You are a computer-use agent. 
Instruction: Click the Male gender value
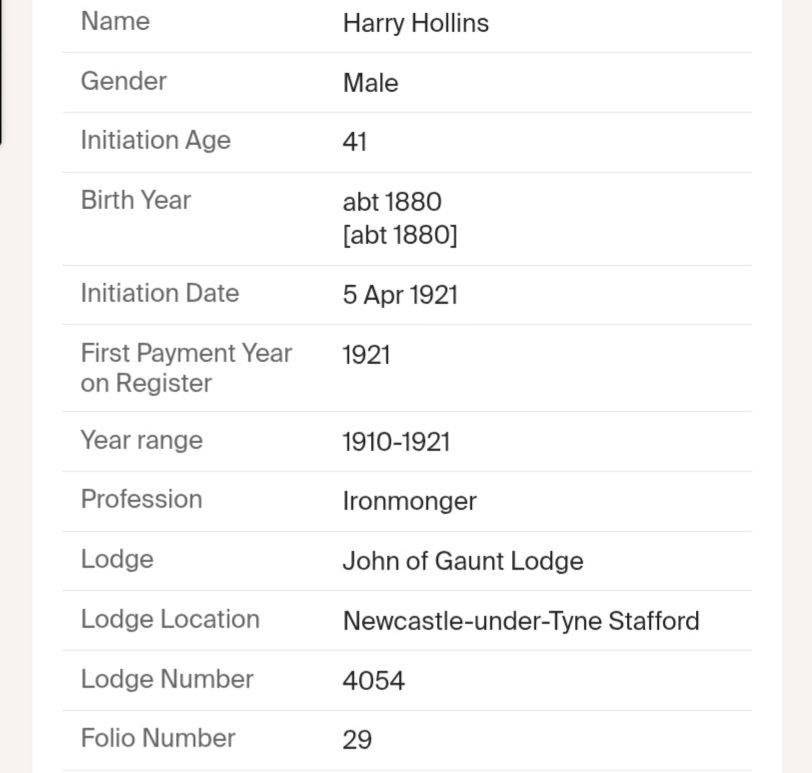tap(370, 82)
